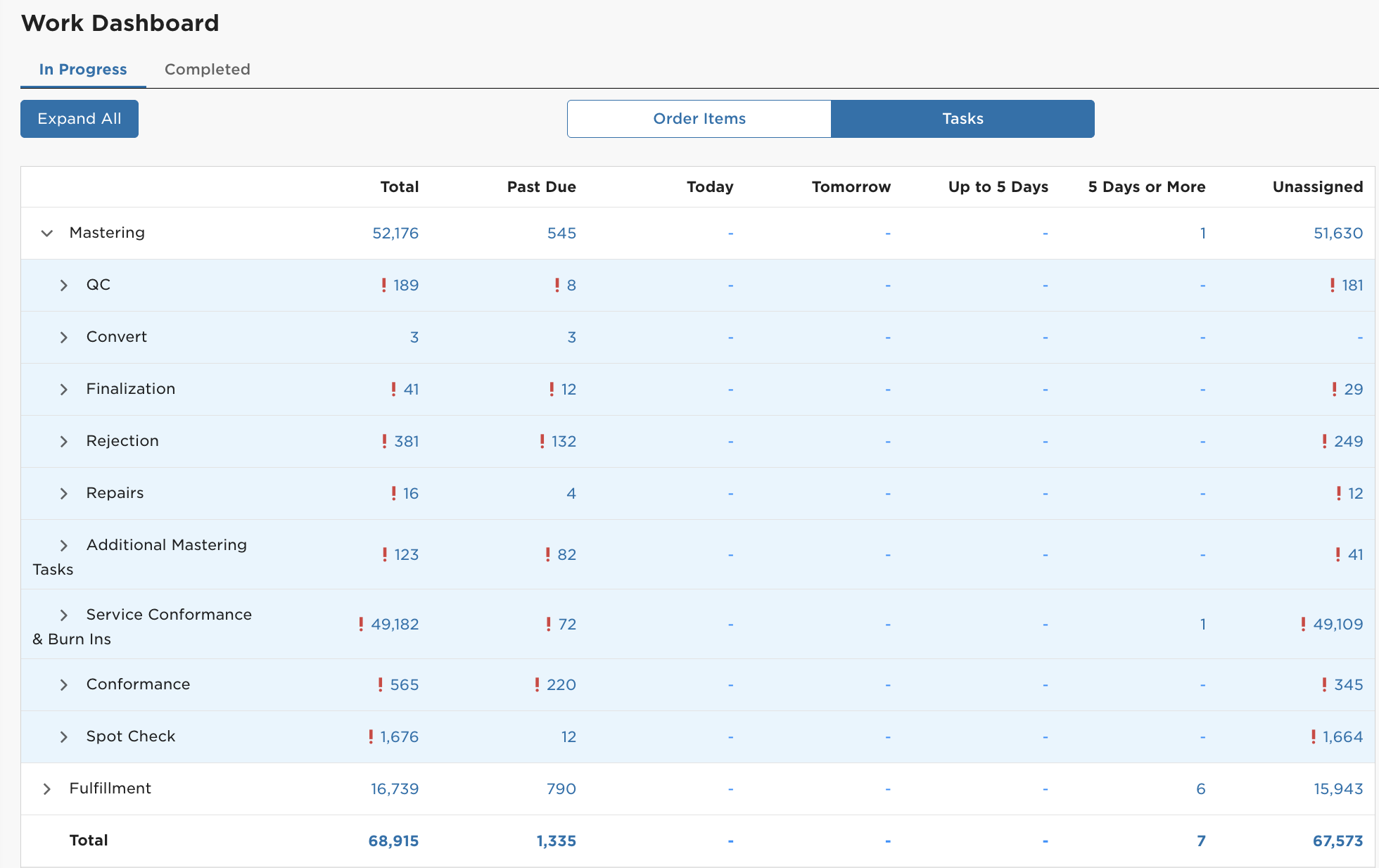Switch to the In Progress tab
This screenshot has width=1379, height=868.
tap(83, 70)
